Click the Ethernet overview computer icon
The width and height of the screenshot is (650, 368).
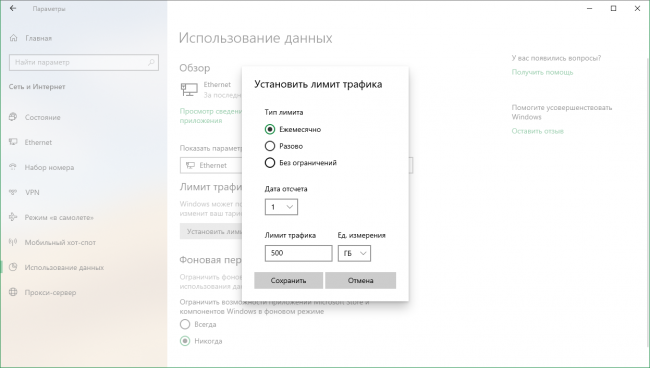tap(189, 89)
